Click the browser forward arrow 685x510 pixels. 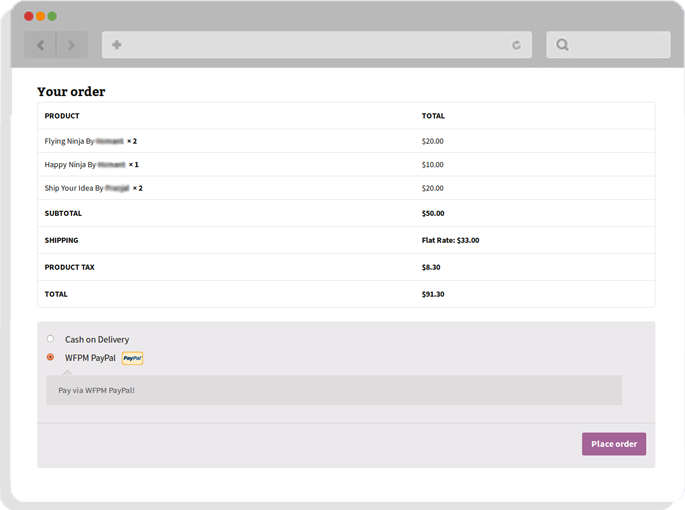click(x=72, y=45)
